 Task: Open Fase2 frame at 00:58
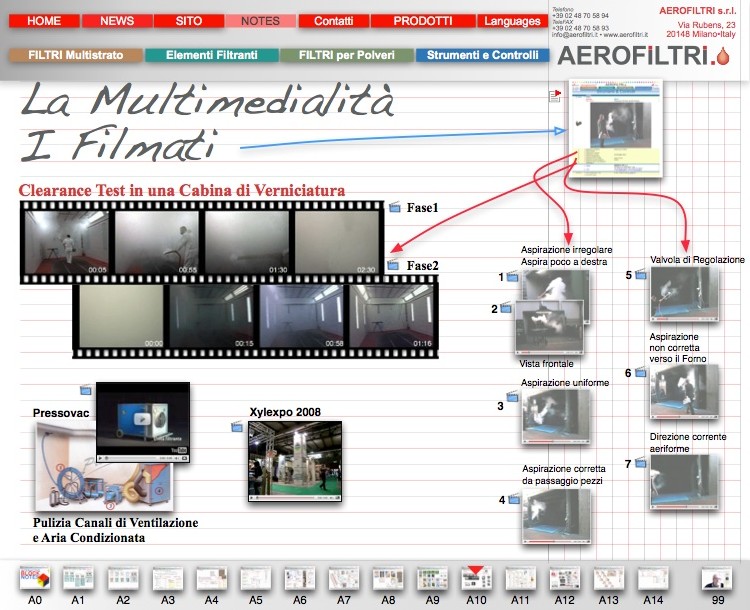(x=302, y=316)
